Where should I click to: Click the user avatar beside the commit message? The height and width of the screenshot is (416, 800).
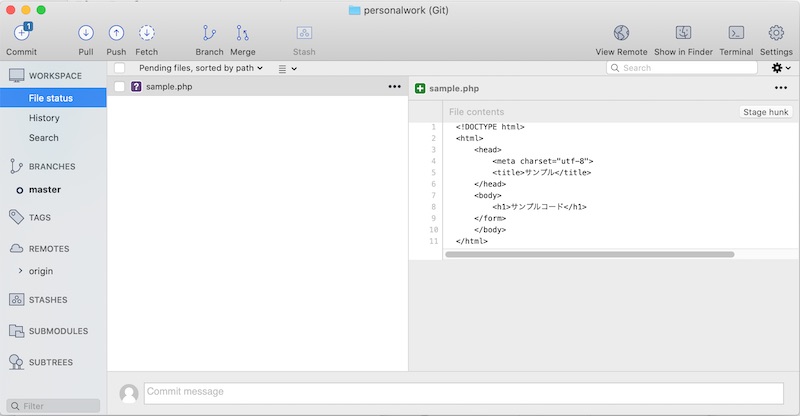tap(129, 394)
